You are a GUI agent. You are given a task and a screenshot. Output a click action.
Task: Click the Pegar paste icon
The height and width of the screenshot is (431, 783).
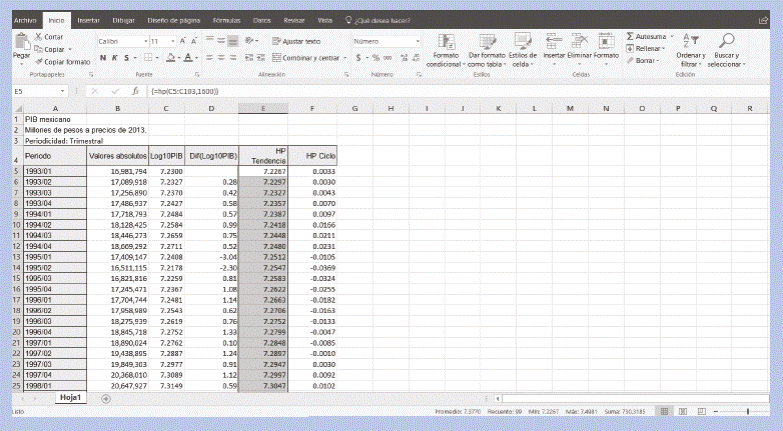point(21,44)
